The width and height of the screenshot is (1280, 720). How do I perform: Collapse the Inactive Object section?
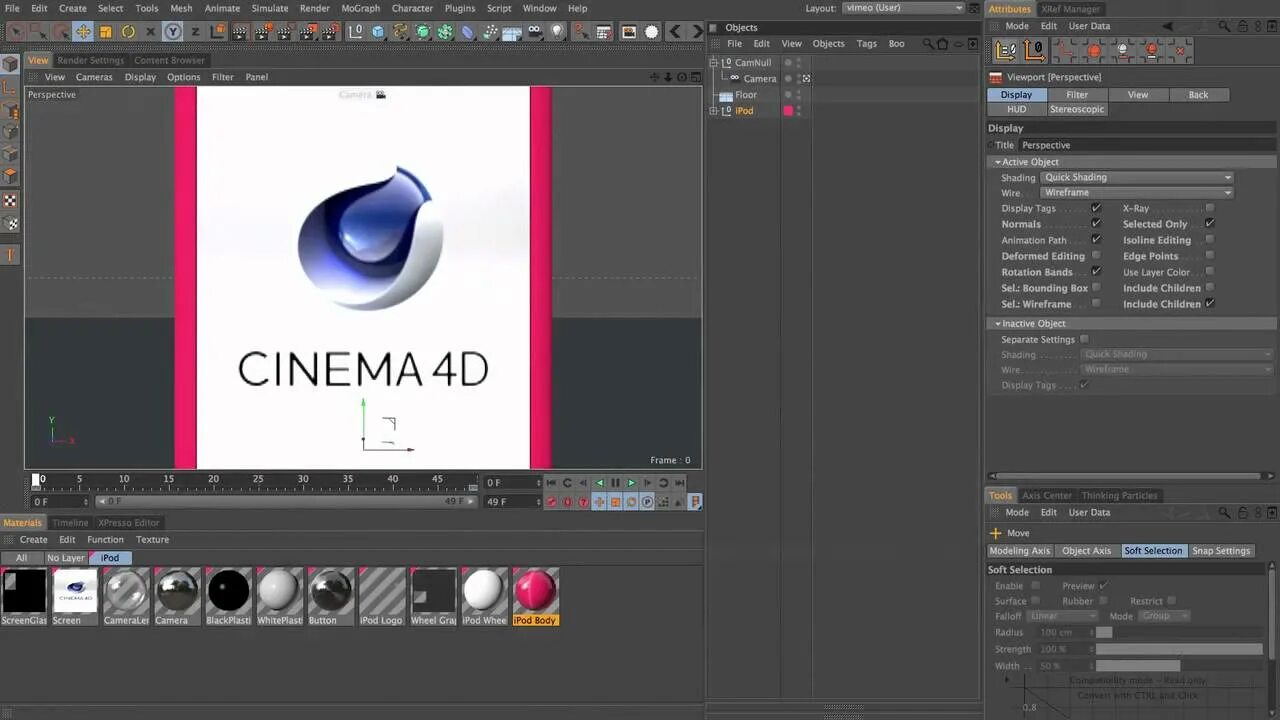[997, 323]
